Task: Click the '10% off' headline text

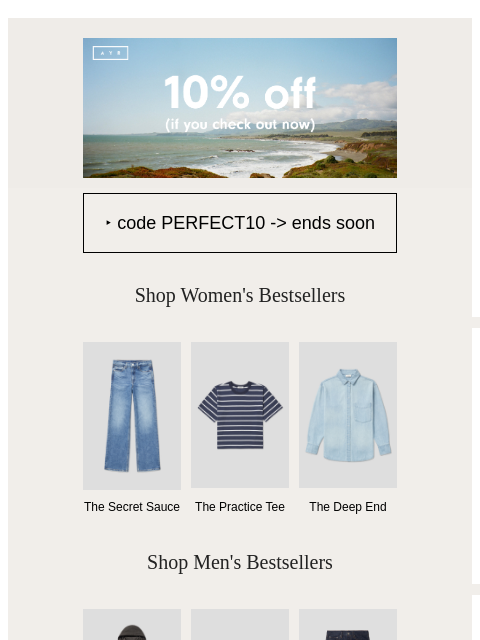Action: (x=240, y=93)
